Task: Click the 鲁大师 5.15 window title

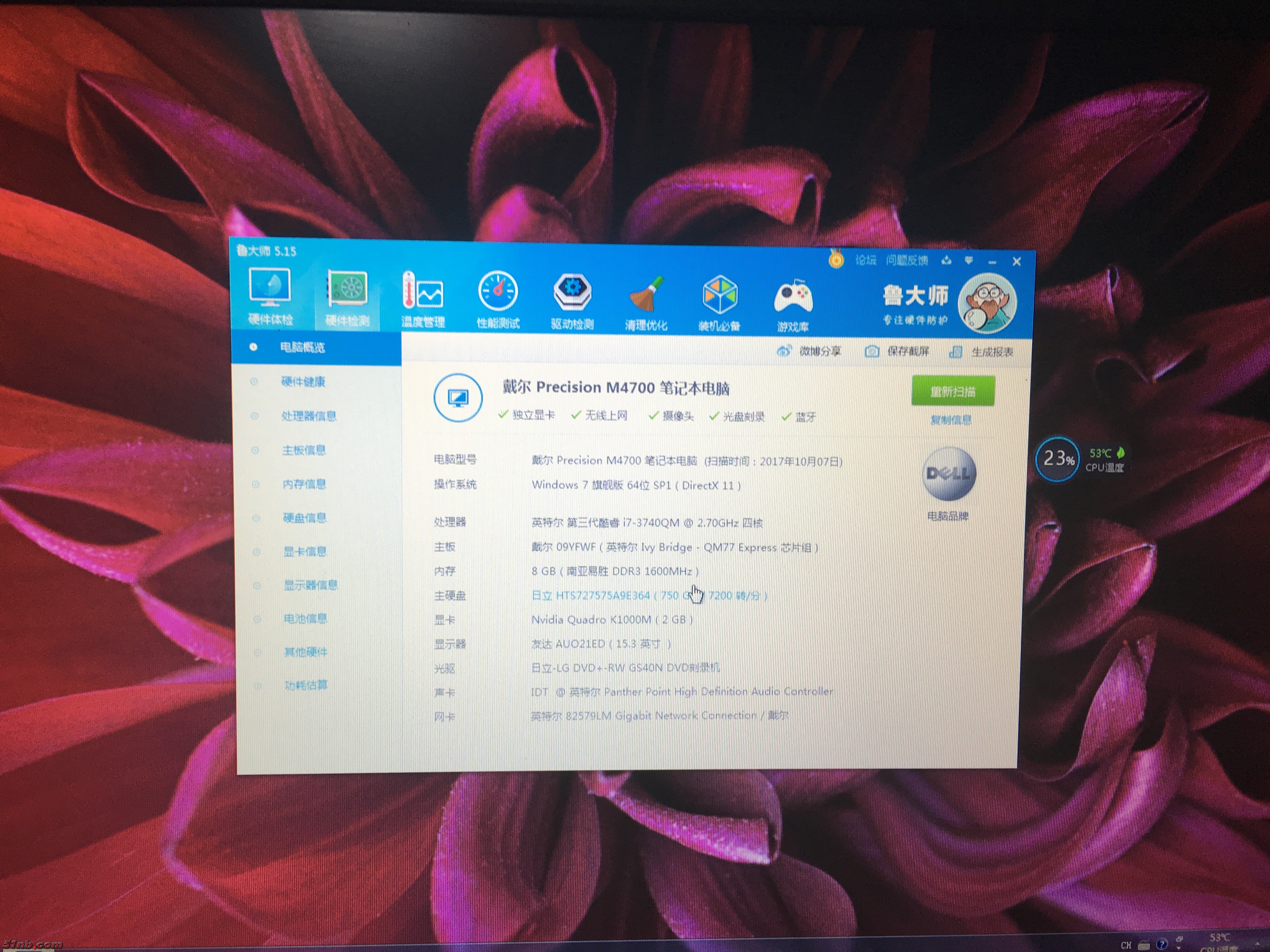Action: tap(266, 251)
